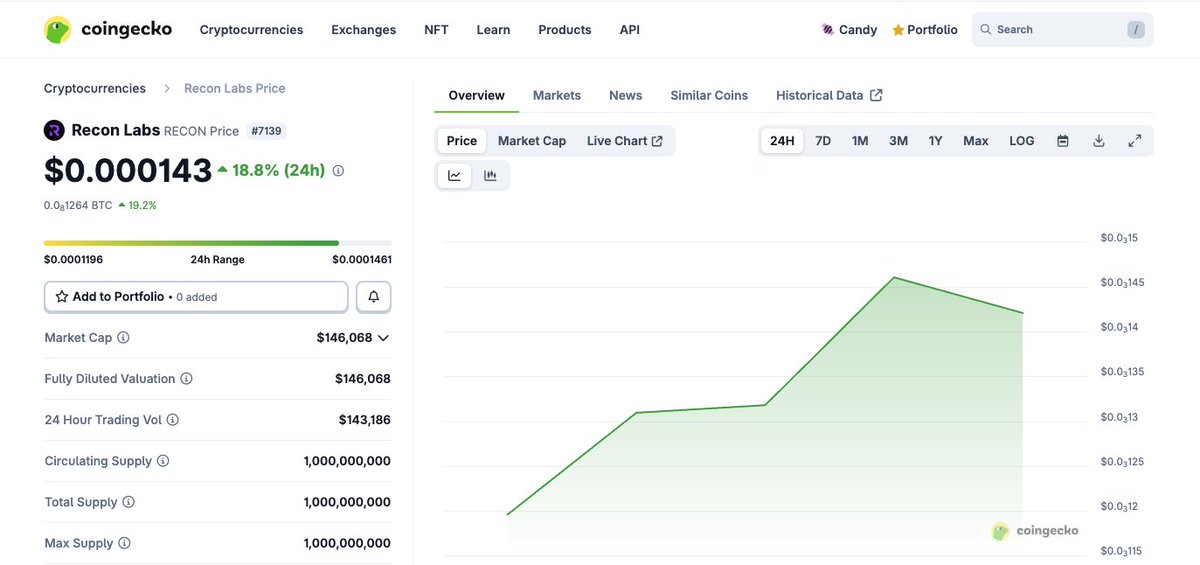Image resolution: width=1200 pixels, height=565 pixels.
Task: Click the Market Cap info icon
Action: point(123,338)
